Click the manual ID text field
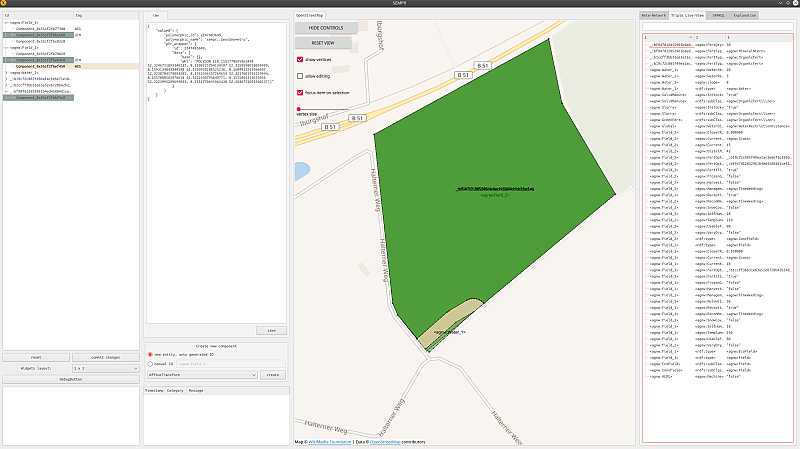 coord(231,364)
